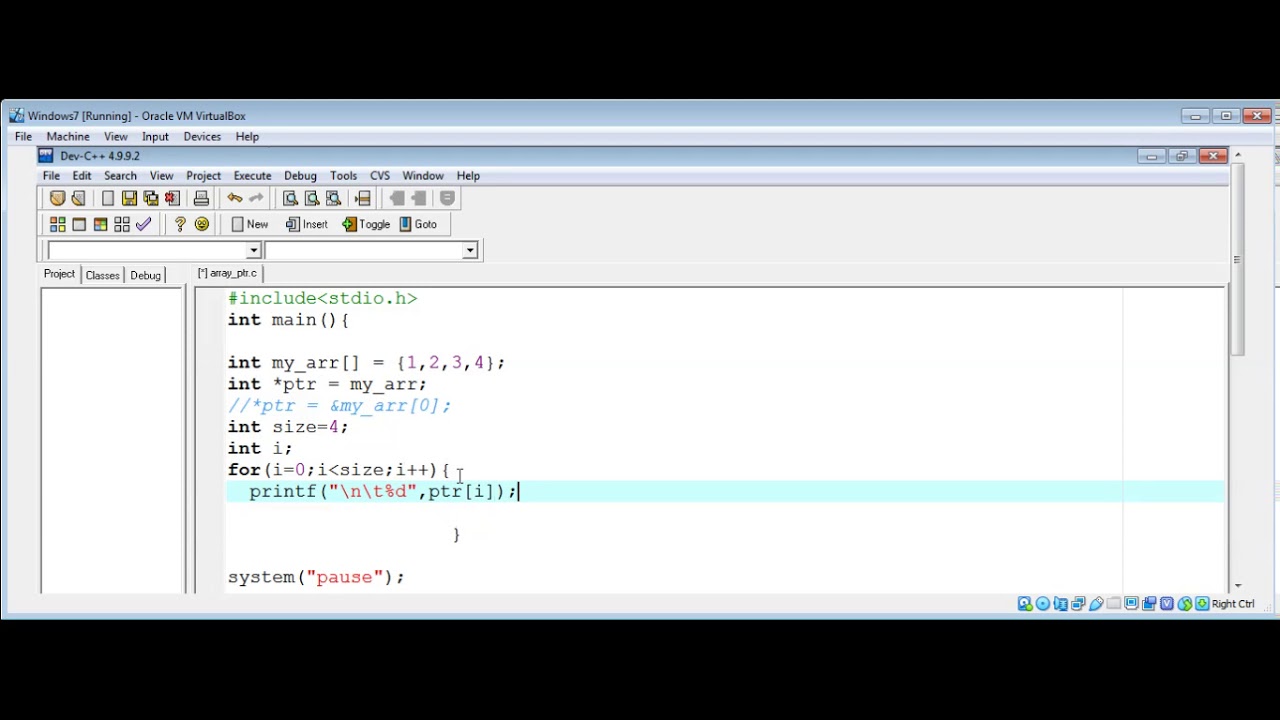Screen dimensions: 1280x720
Task: Click the Undo arrow icon
Action: tap(234, 198)
